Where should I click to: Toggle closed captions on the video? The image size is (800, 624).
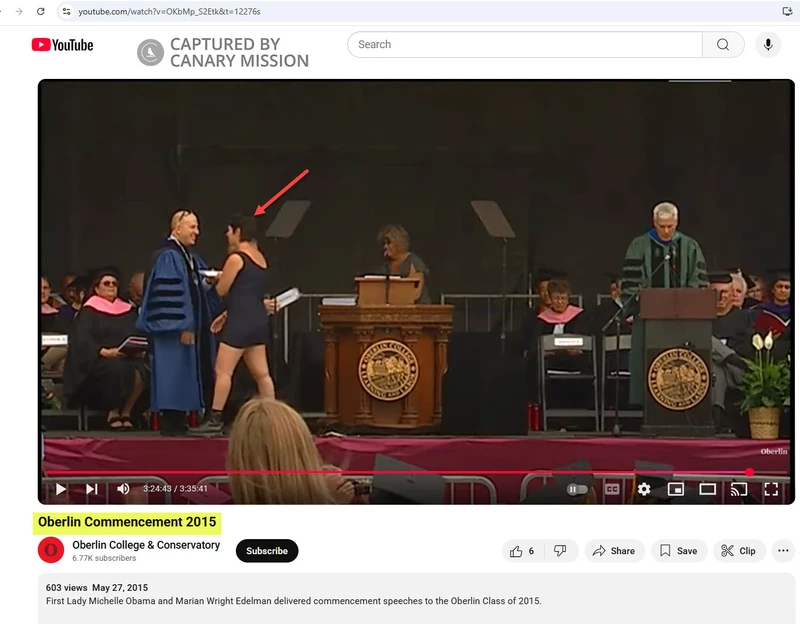[611, 489]
